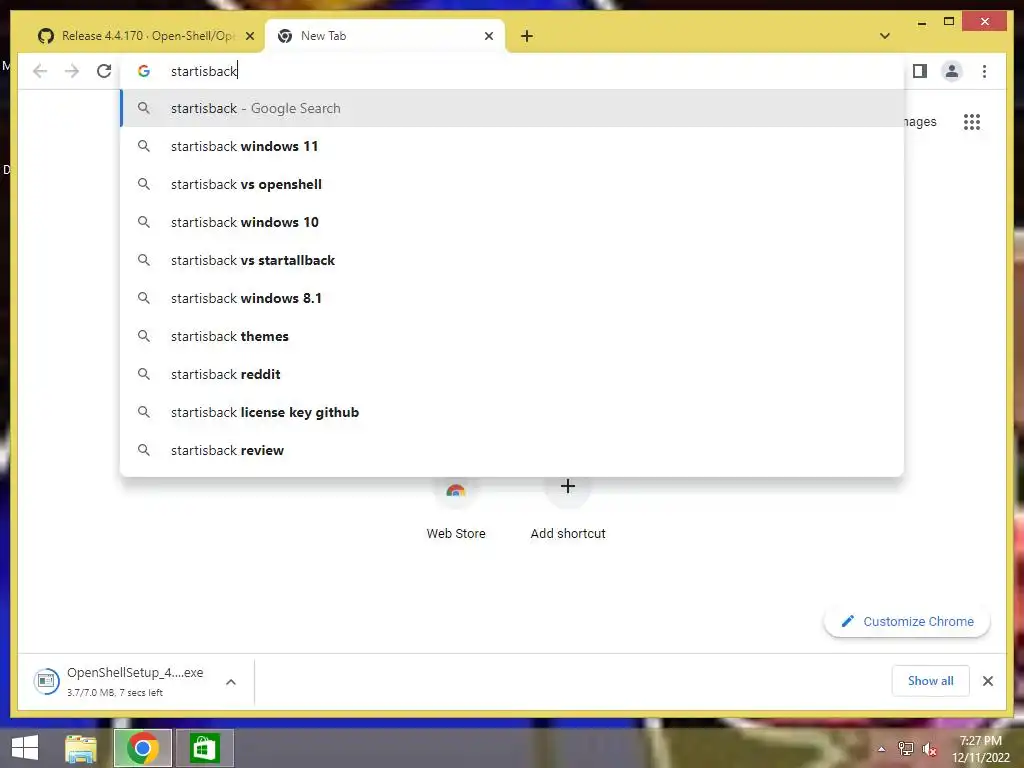This screenshot has height=768, width=1024.
Task: Select the New Tab tab
Action: pos(385,36)
